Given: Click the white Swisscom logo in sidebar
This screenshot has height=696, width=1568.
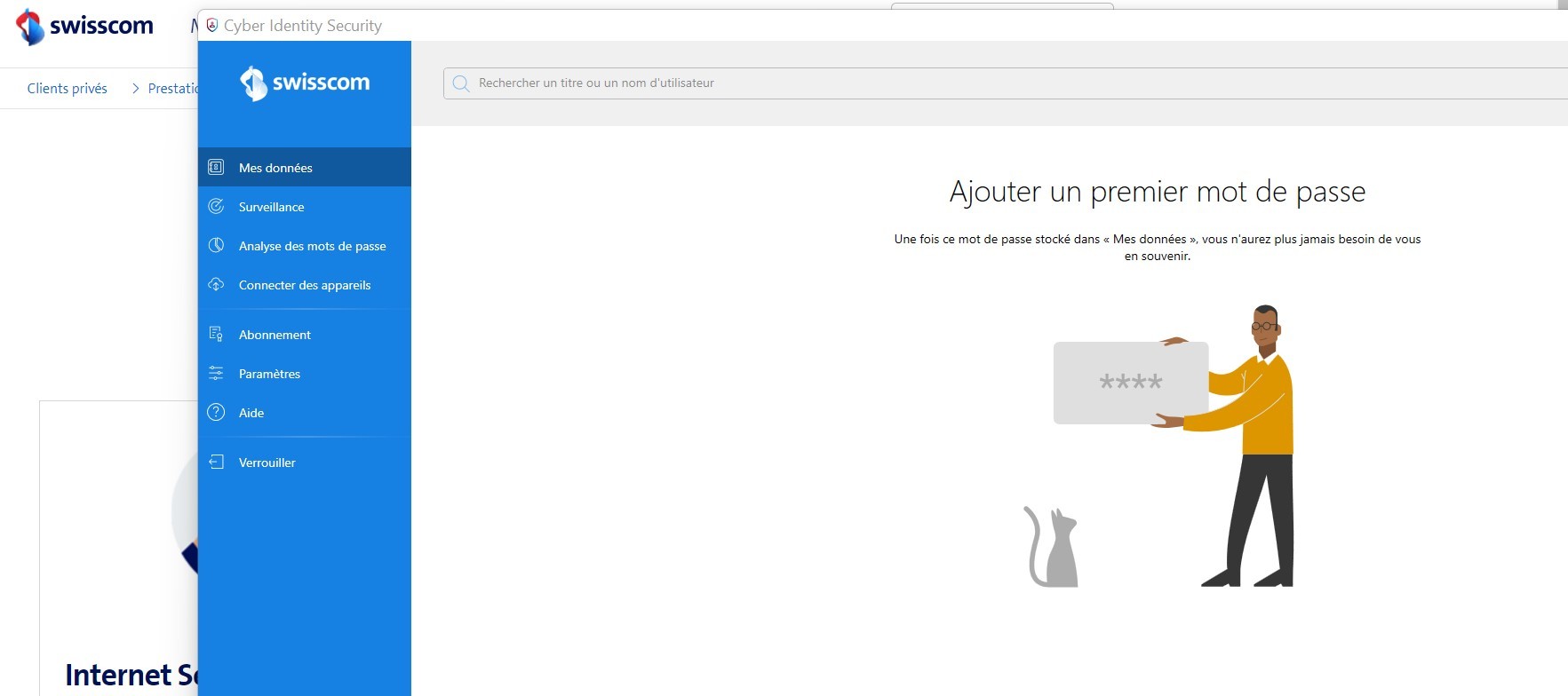Looking at the screenshot, I should [305, 83].
